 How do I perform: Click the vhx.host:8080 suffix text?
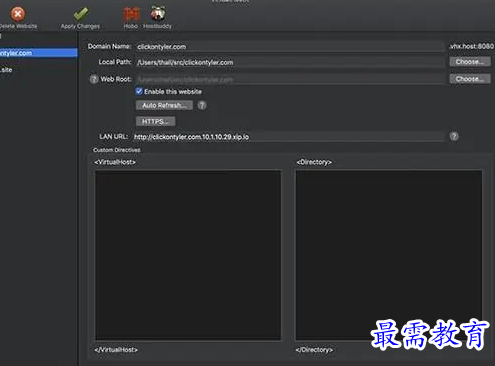coord(471,46)
